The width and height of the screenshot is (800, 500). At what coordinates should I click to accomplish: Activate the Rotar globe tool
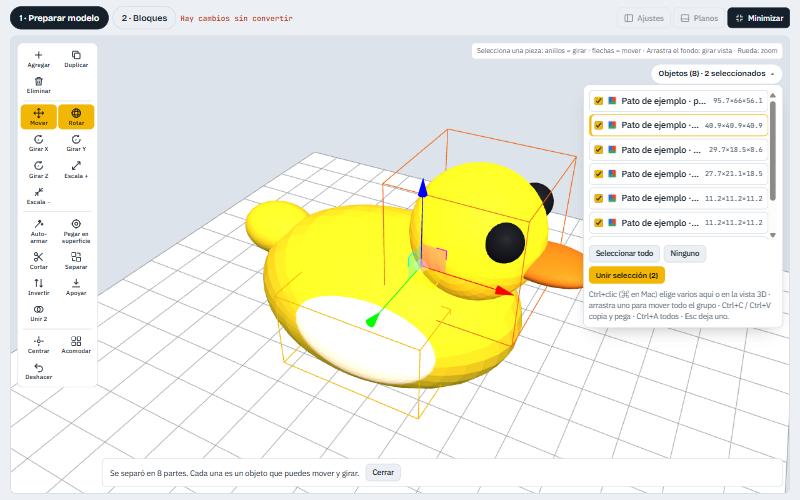76,116
